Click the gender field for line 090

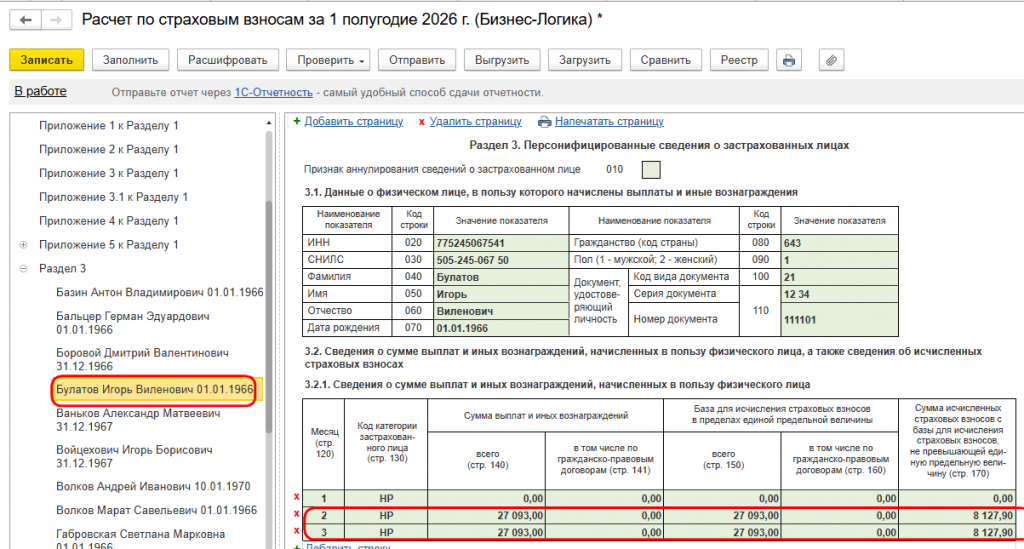pos(839,260)
